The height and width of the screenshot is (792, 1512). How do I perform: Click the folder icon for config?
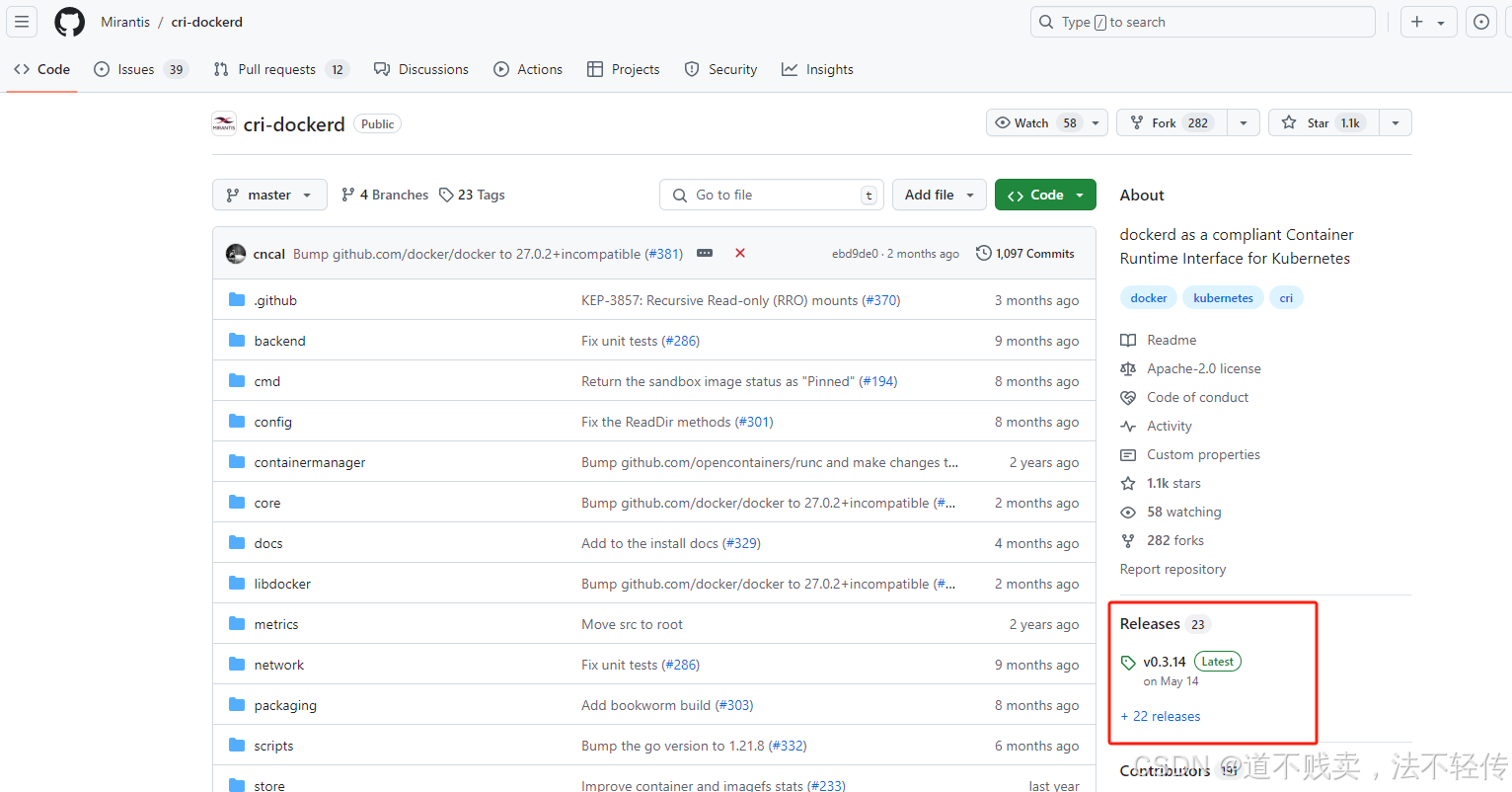pos(237,421)
